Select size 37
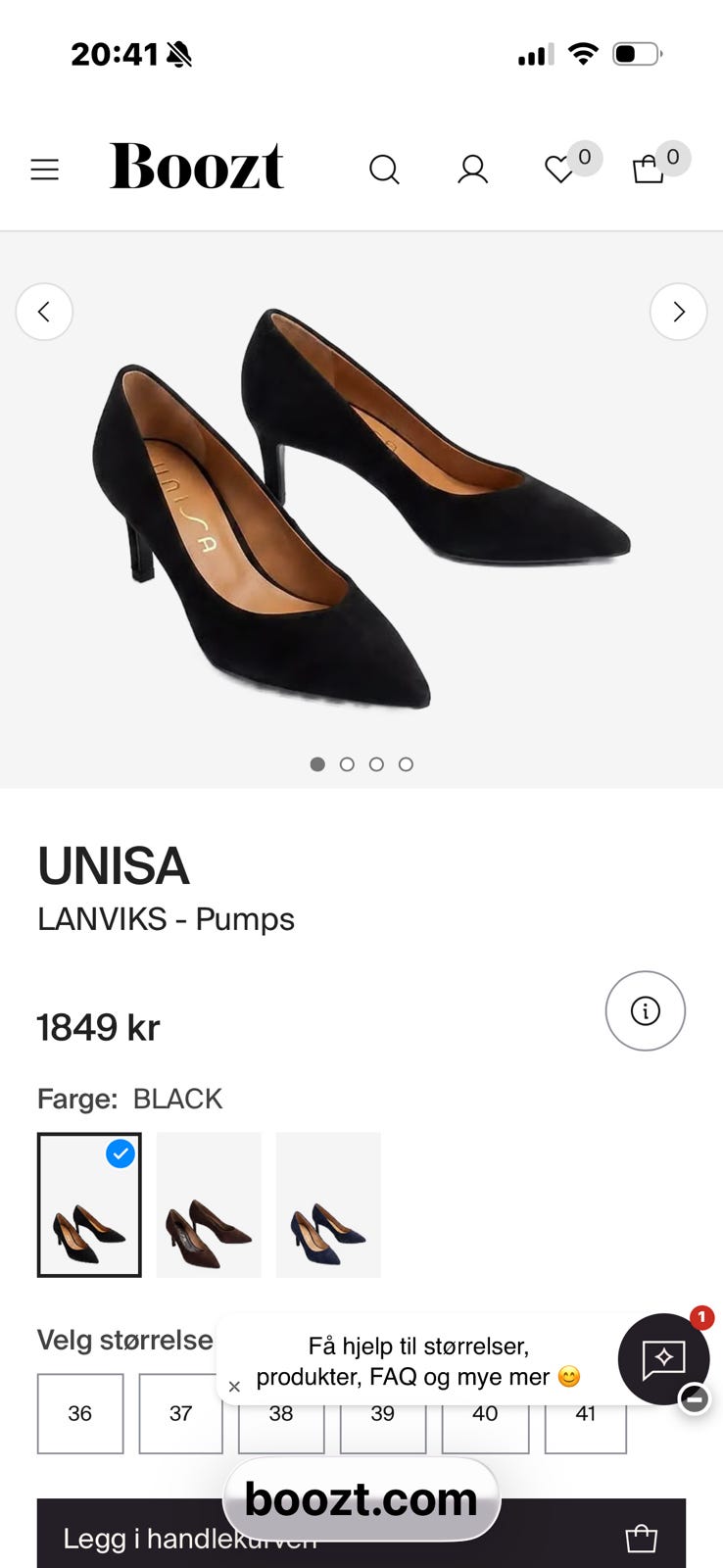 tap(181, 1413)
